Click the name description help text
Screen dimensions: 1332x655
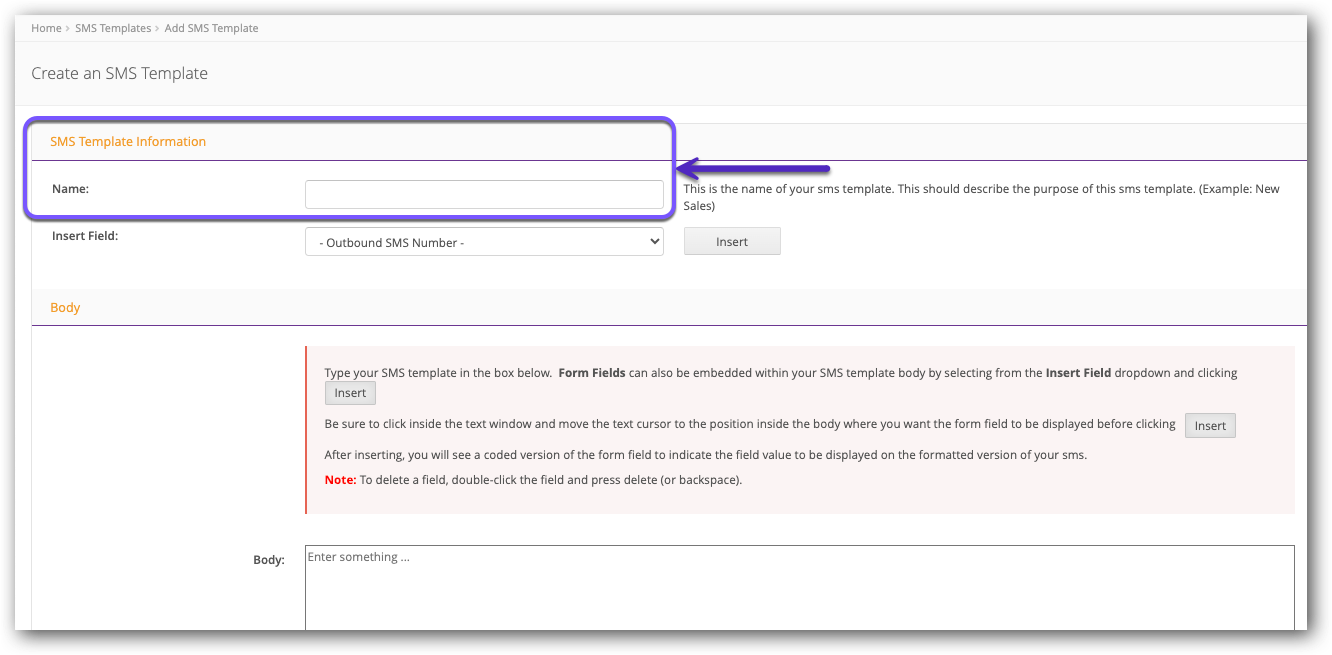click(x=981, y=197)
